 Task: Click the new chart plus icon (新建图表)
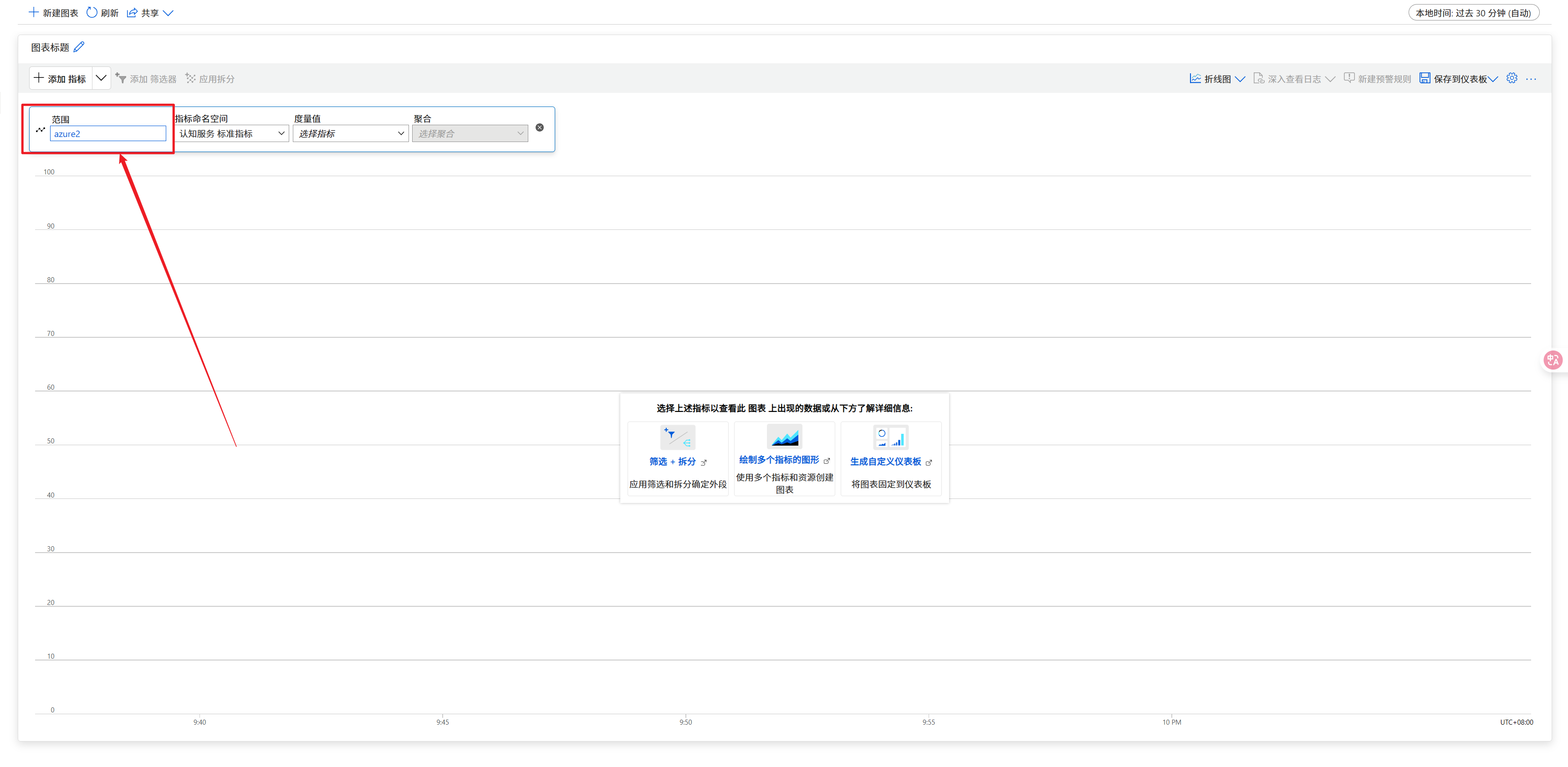coord(34,12)
